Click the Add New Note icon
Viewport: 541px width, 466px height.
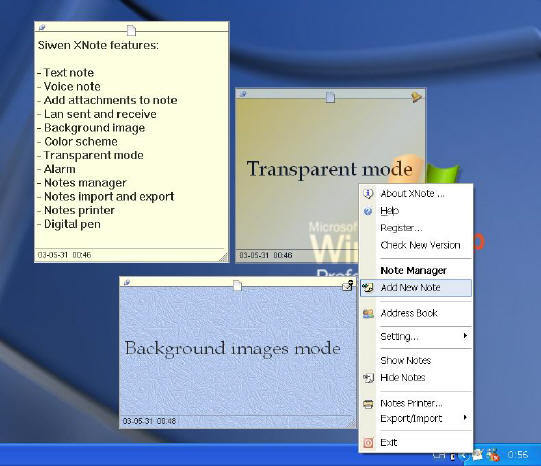tap(368, 288)
